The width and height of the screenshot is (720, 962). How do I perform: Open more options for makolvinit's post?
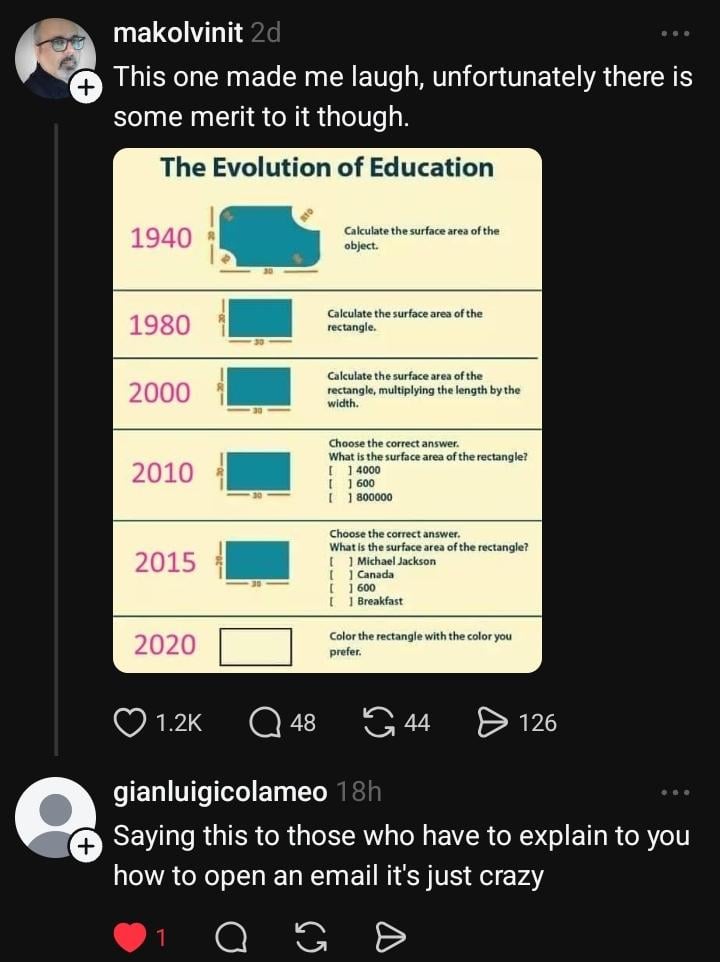676,33
